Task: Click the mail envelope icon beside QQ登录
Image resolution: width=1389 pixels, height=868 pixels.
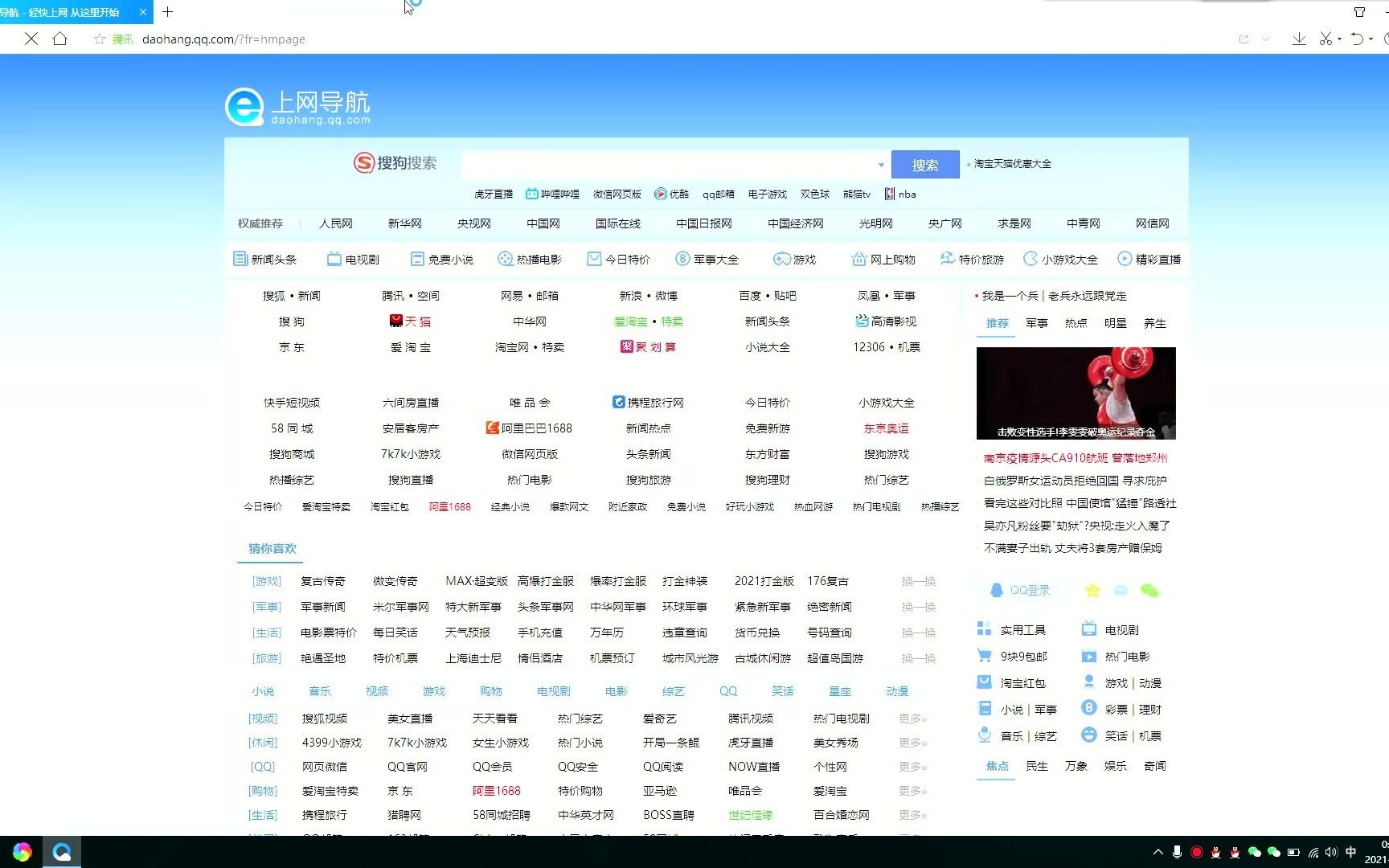Action: 1121,591
